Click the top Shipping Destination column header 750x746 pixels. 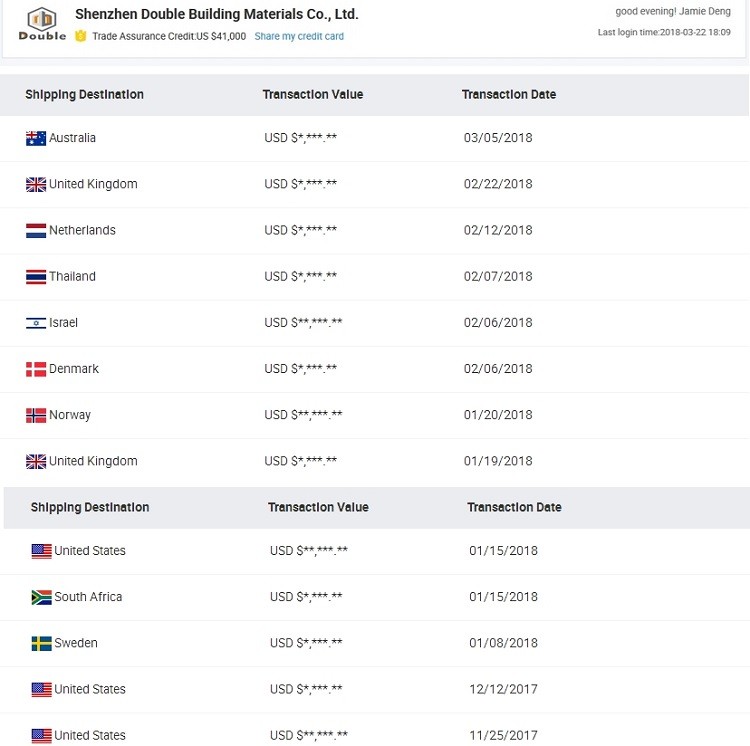pyautogui.click(x=84, y=94)
